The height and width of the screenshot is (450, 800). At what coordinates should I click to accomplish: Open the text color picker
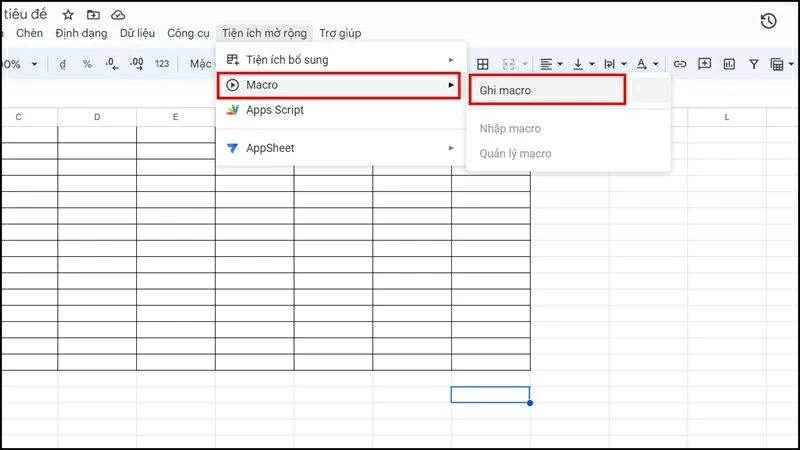click(647, 64)
